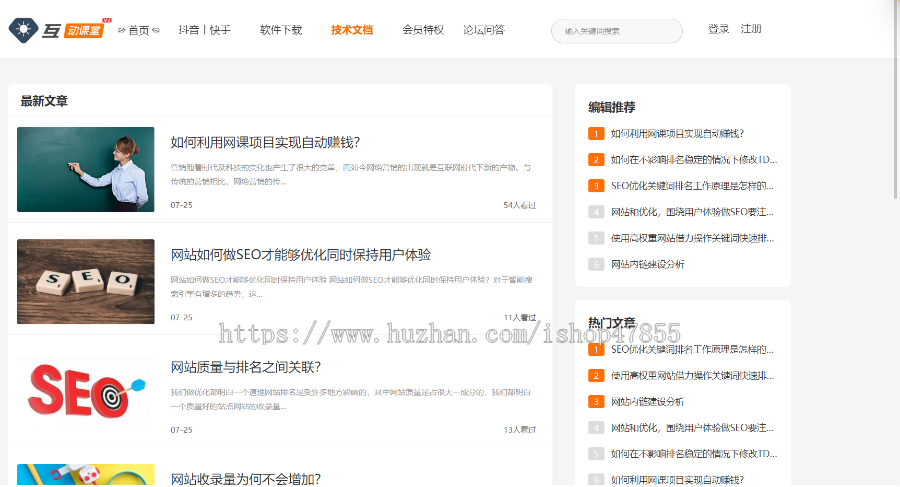Click the 登录 link
Screen dimensions: 900x487
coord(718,29)
